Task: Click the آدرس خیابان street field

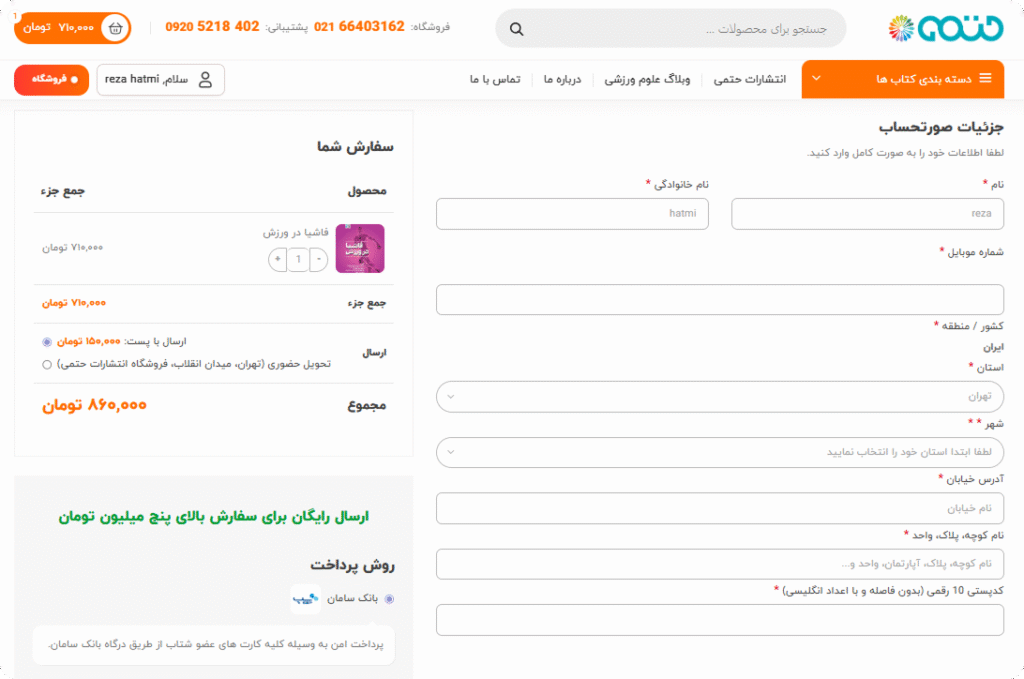Action: pos(720,508)
